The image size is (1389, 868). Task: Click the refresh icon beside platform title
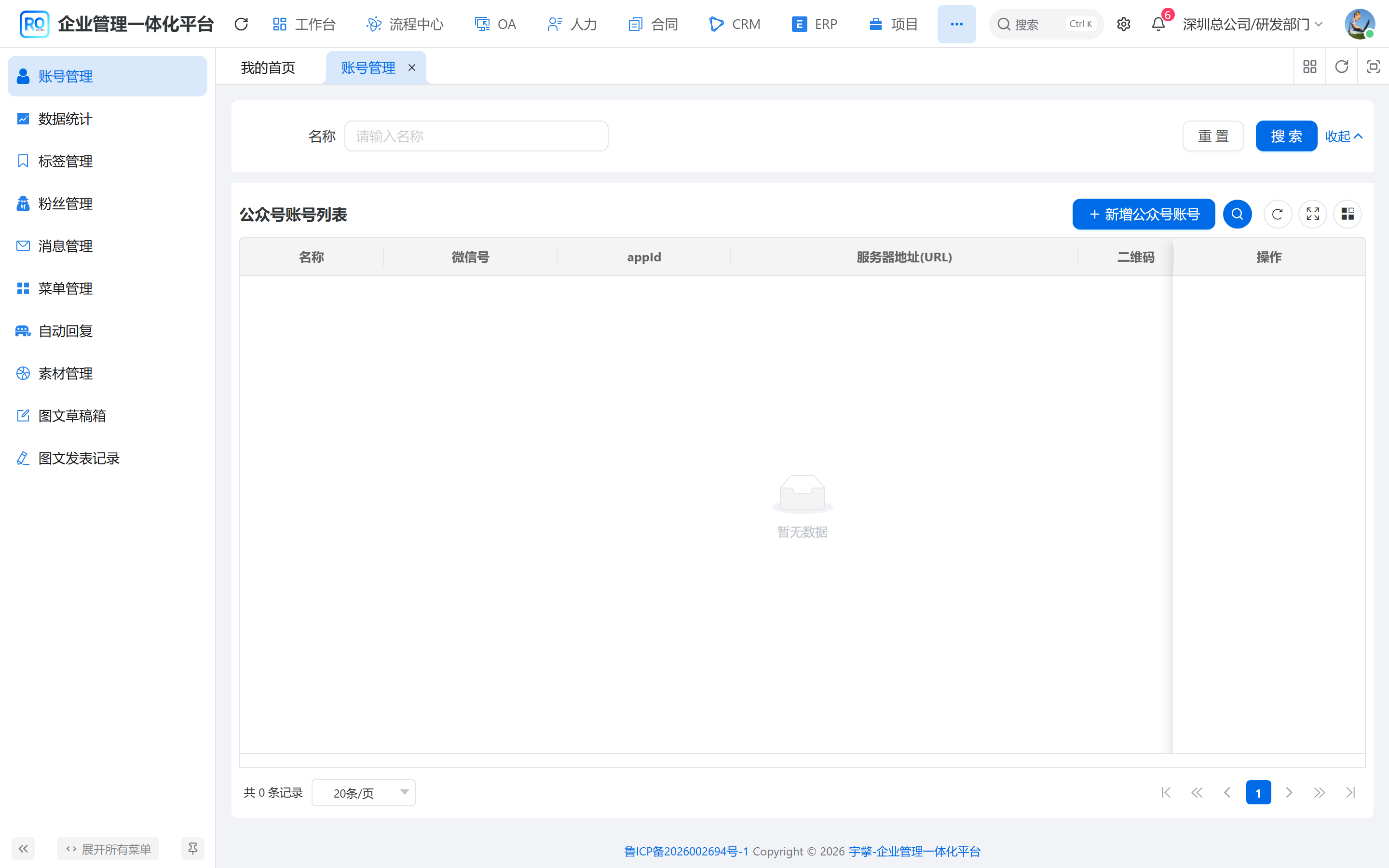click(241, 24)
